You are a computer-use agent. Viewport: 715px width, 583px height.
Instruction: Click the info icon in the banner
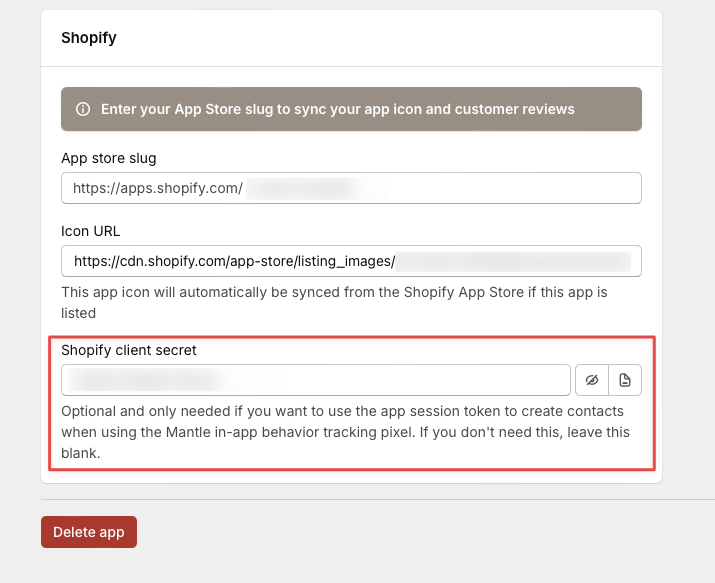tap(83, 109)
